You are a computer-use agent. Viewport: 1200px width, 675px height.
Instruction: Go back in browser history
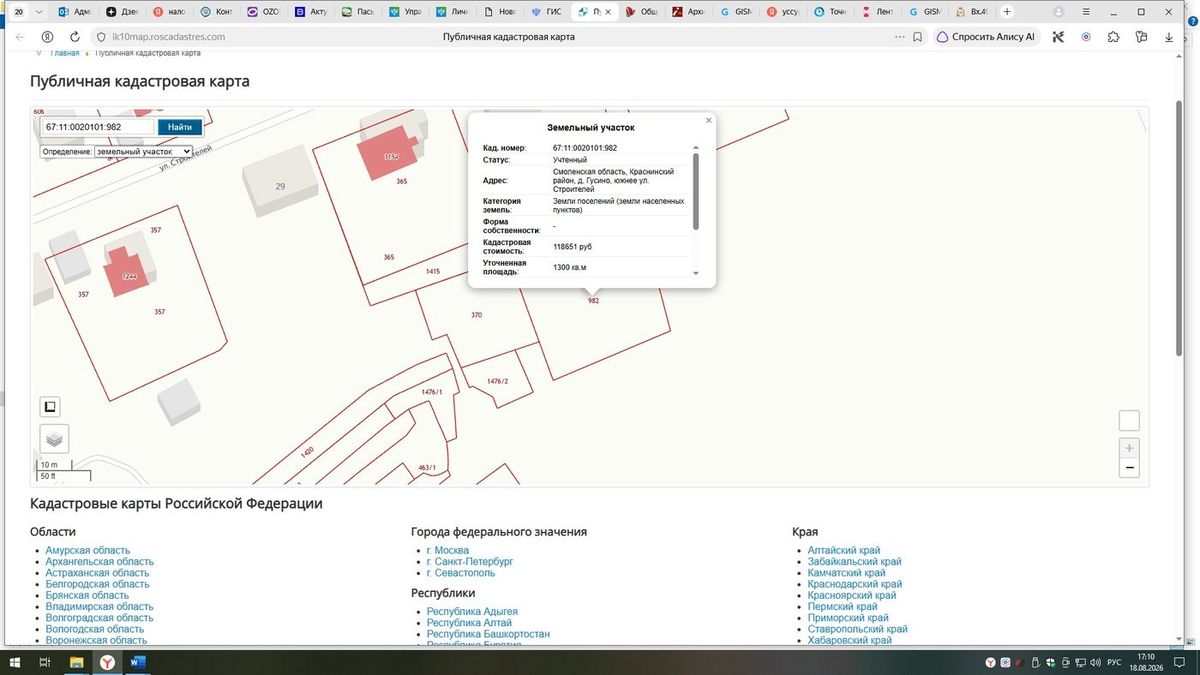click(19, 37)
